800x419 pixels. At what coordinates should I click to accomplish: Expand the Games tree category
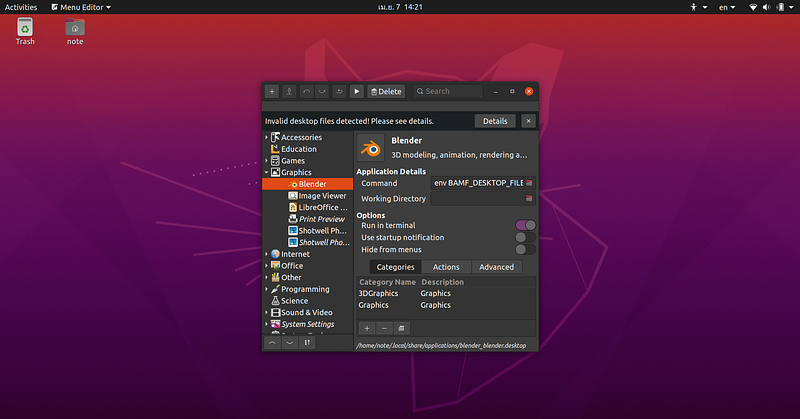[x=266, y=161]
